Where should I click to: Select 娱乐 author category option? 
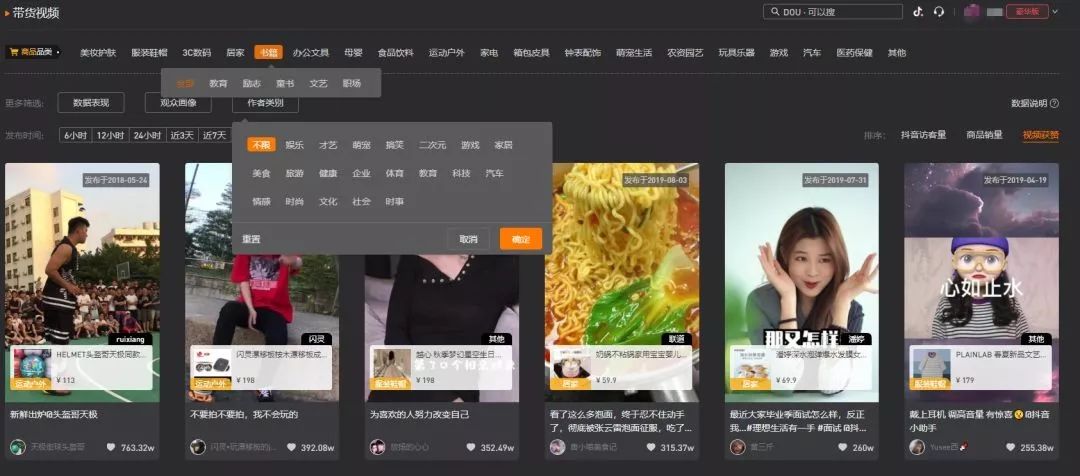point(295,145)
